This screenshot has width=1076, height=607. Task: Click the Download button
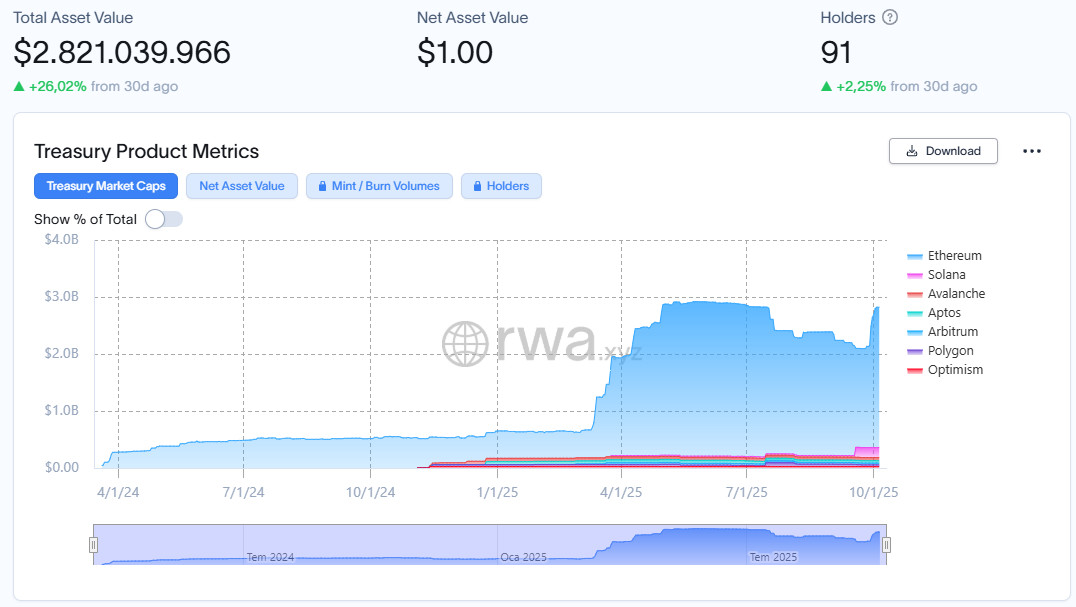point(943,151)
